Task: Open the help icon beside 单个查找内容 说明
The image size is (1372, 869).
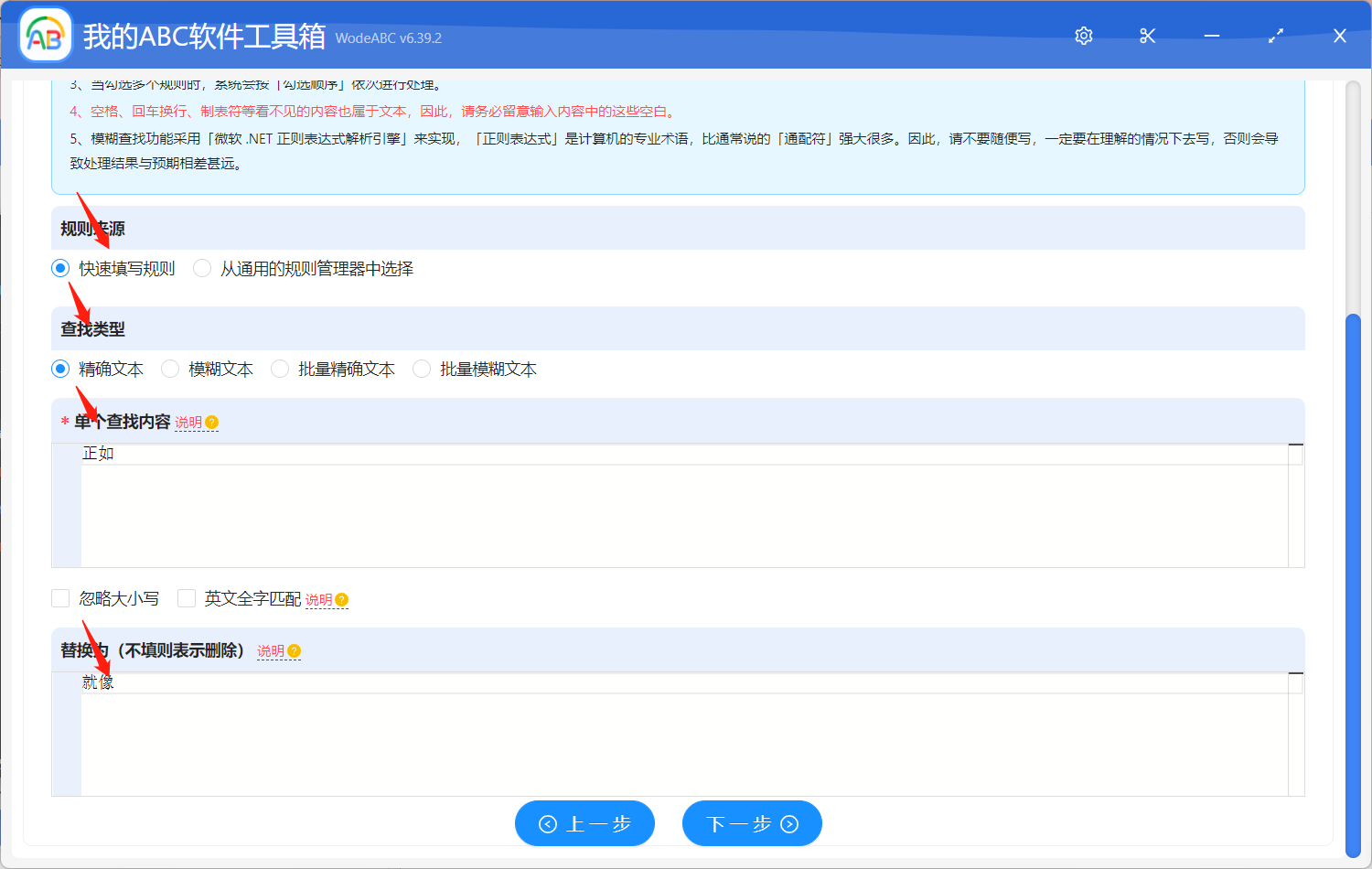Action: tap(211, 422)
